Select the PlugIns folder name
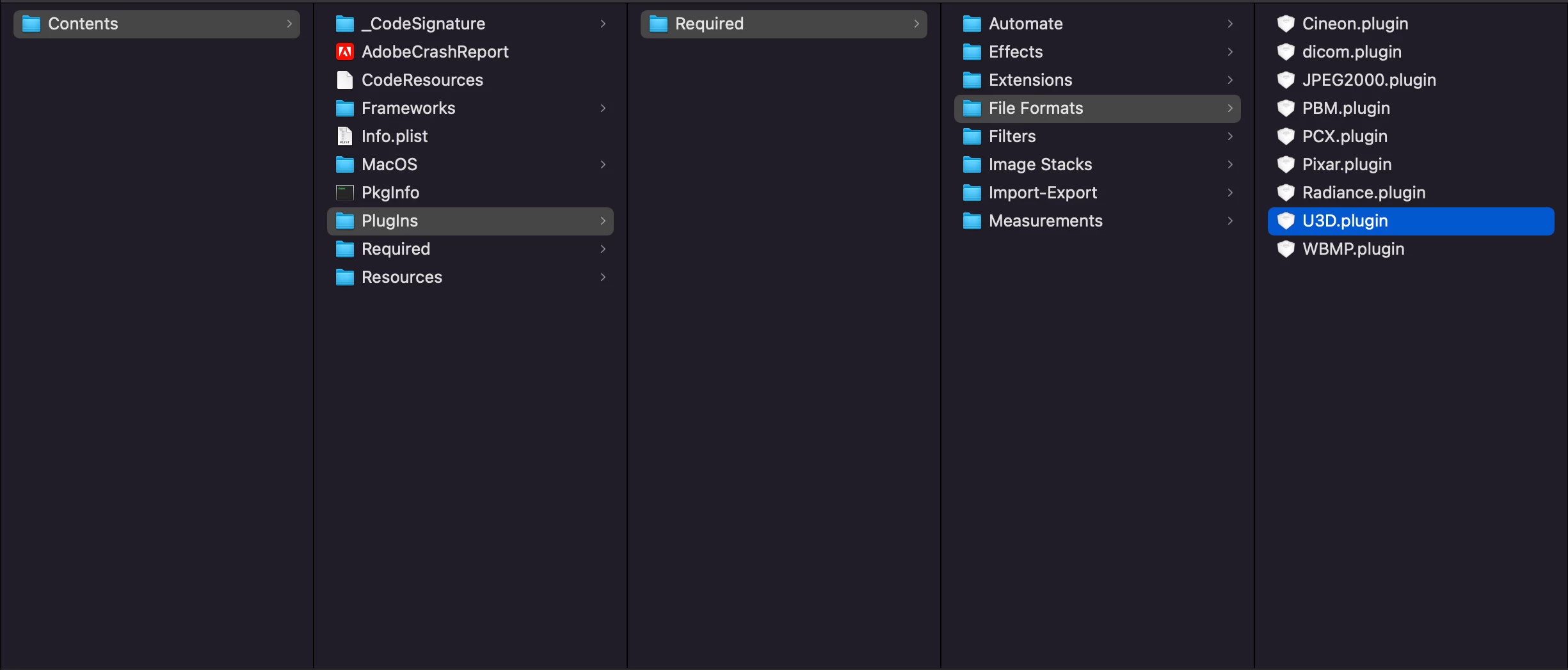The height and width of the screenshot is (670, 1568). [x=390, y=221]
